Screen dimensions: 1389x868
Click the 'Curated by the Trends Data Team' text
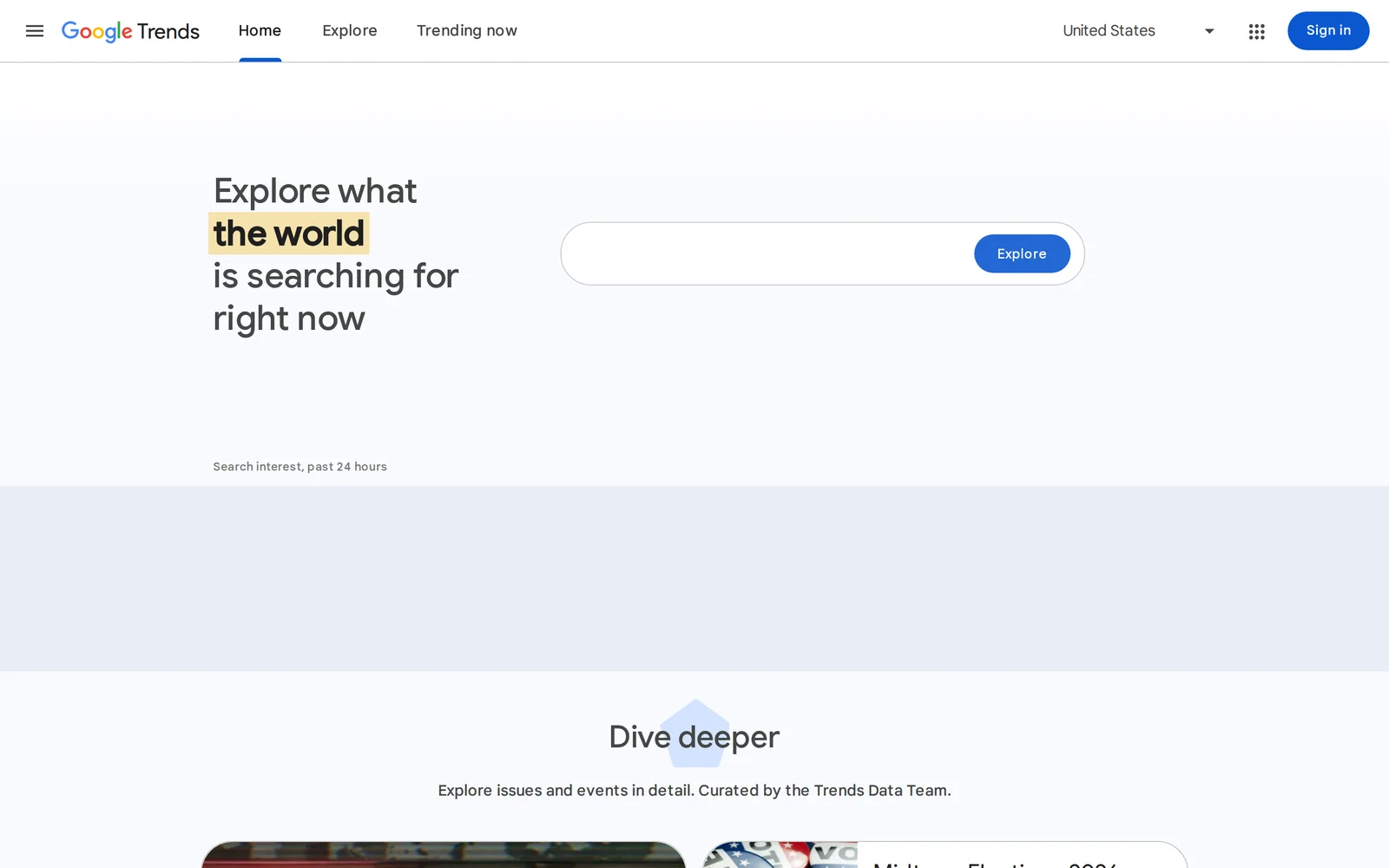tap(825, 791)
